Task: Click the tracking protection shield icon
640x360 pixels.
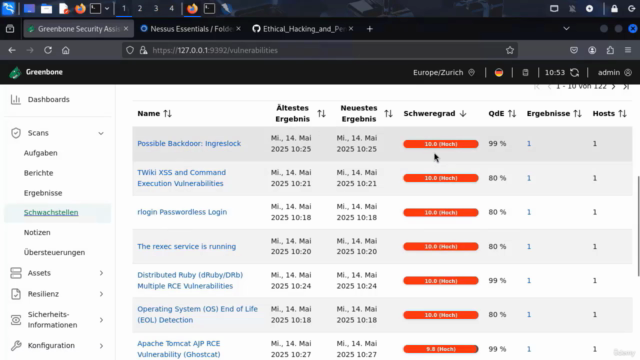Action: [x=130, y=50]
